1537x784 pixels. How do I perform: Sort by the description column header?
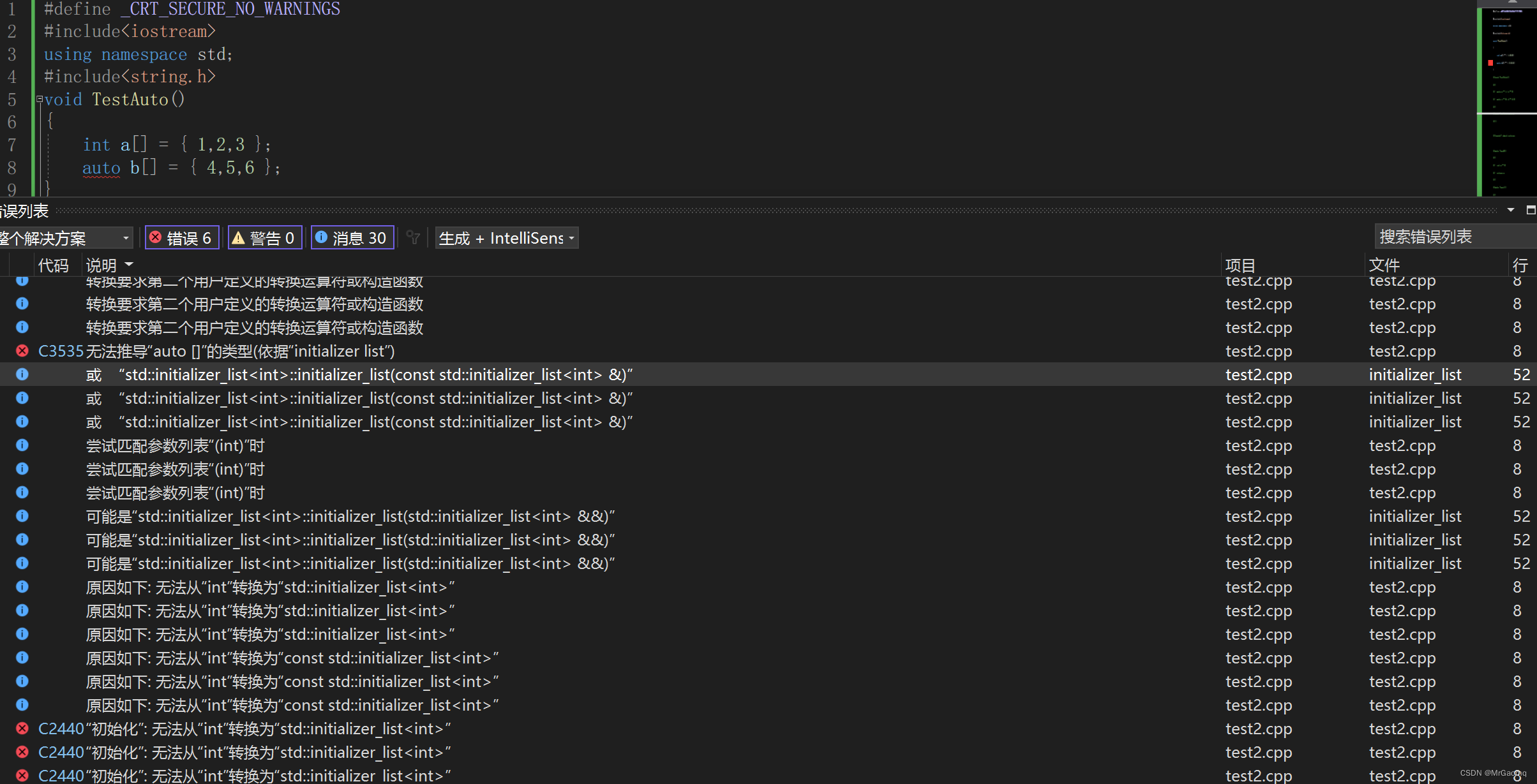coord(101,265)
